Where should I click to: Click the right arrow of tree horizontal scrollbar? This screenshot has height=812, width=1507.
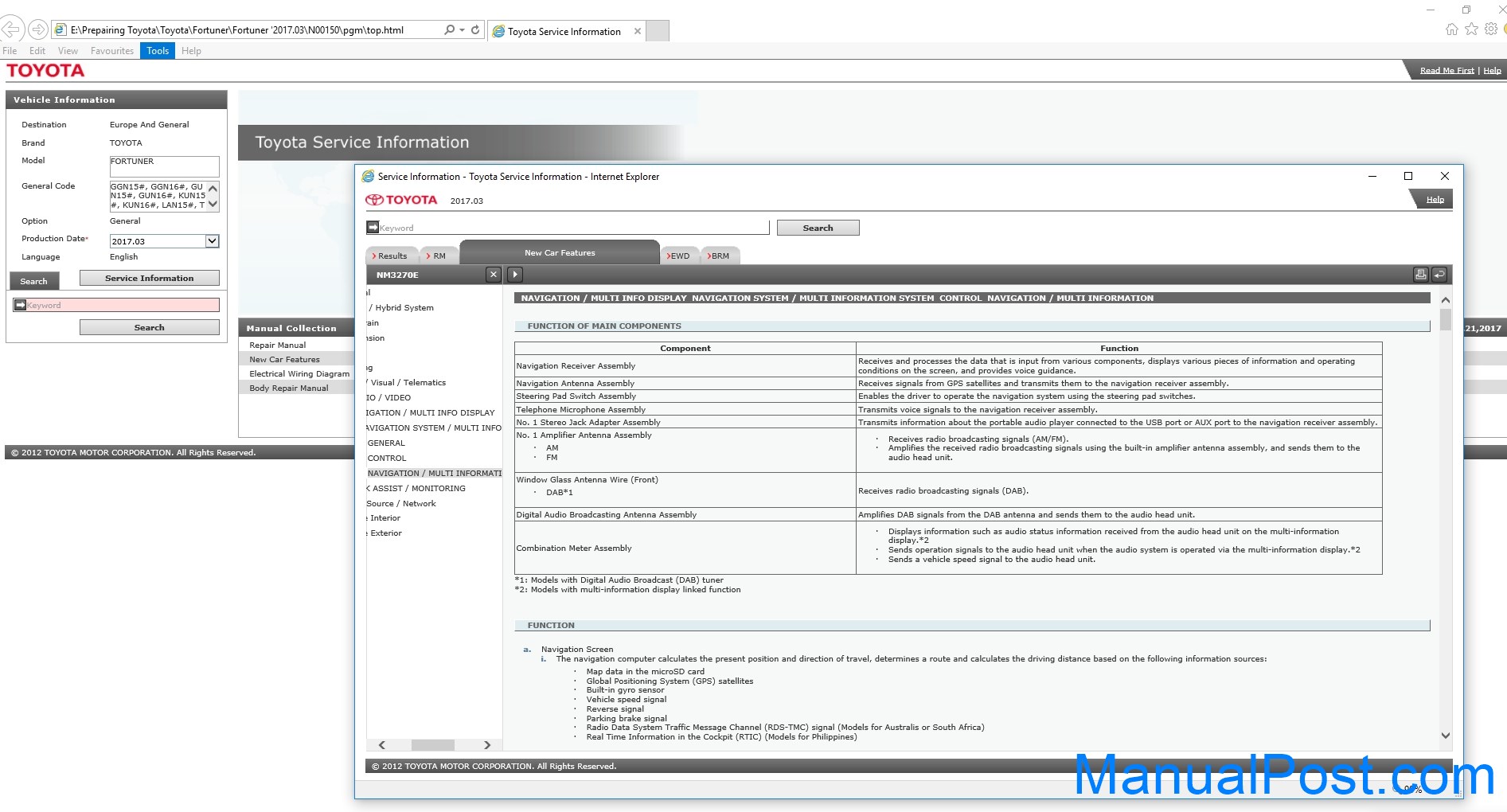[x=487, y=745]
